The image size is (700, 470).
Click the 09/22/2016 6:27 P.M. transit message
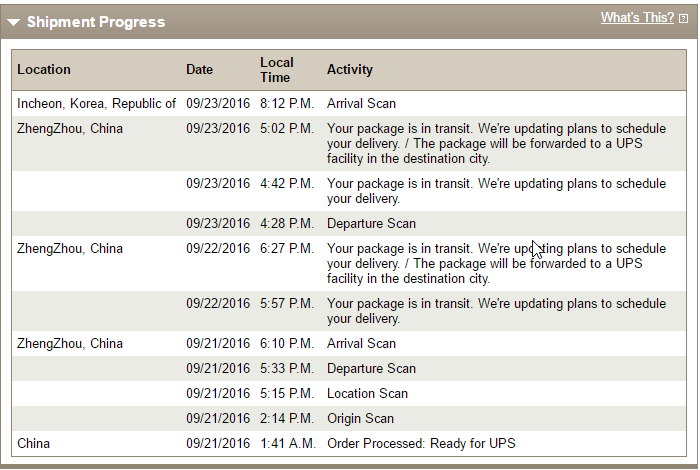pyautogui.click(x=496, y=263)
